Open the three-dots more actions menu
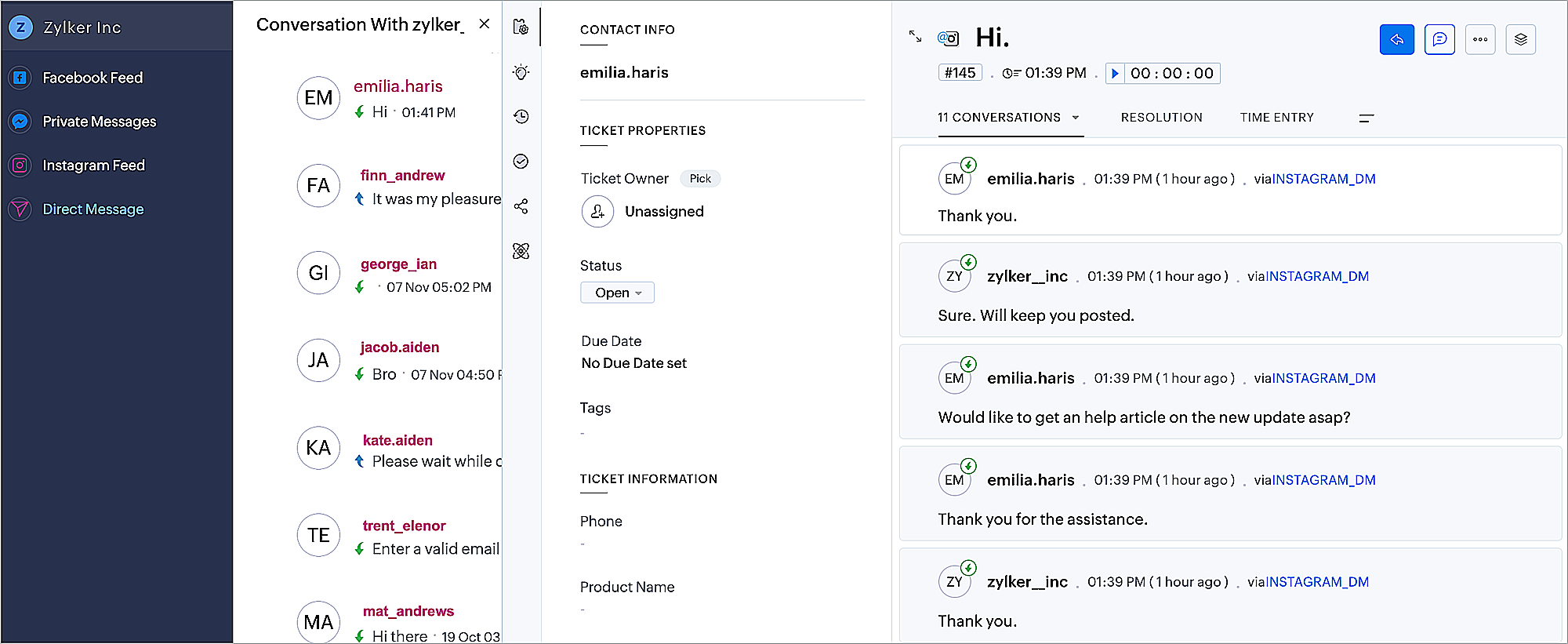This screenshot has height=644, width=1568. click(x=1480, y=39)
